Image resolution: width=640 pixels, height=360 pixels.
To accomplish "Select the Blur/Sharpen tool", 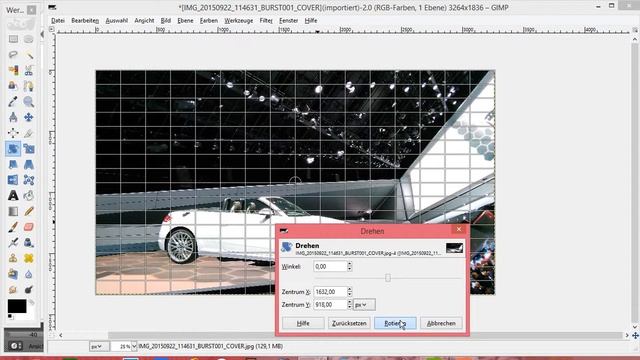I will tap(29, 274).
